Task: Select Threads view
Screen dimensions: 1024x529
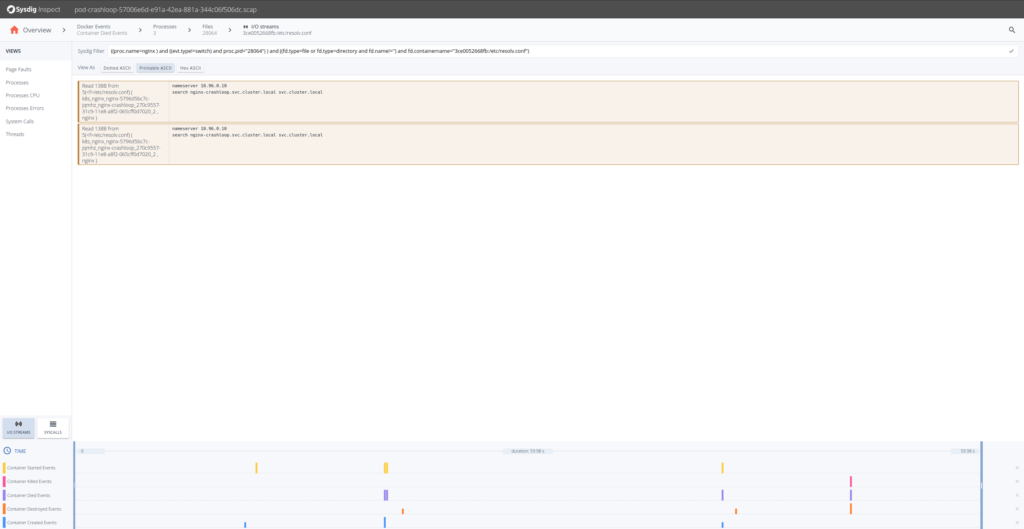Action: 15,134
